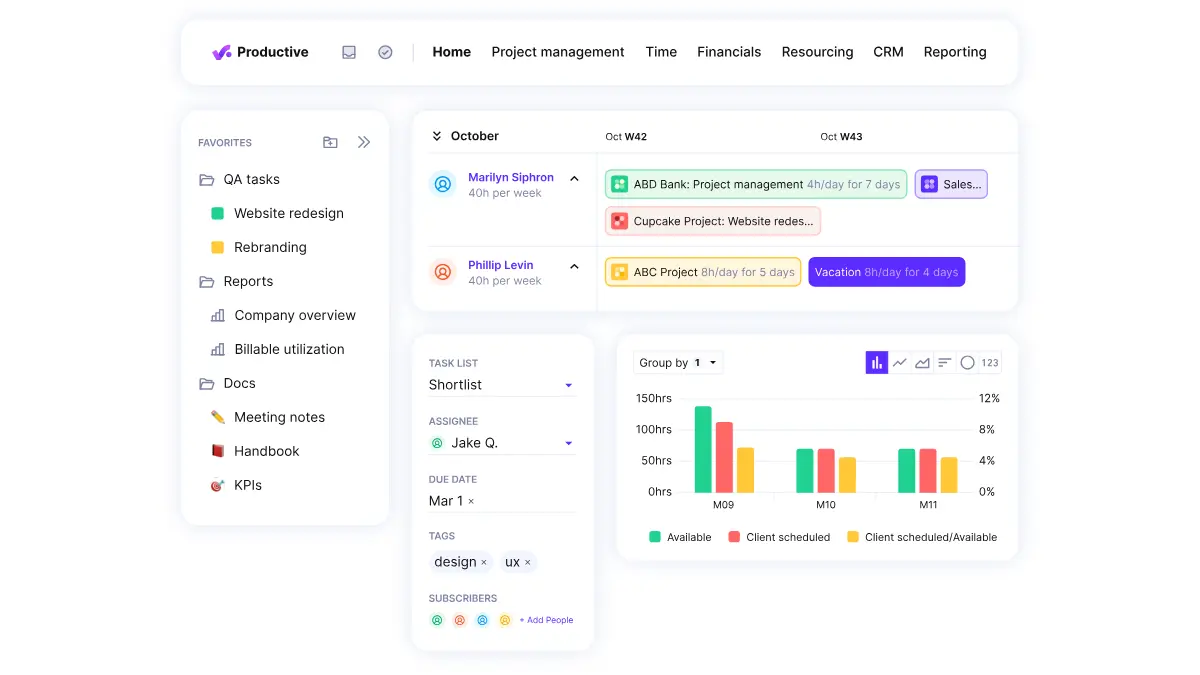Switch to the Resourcing section
The width and height of the screenshot is (1200, 675).
point(817,51)
